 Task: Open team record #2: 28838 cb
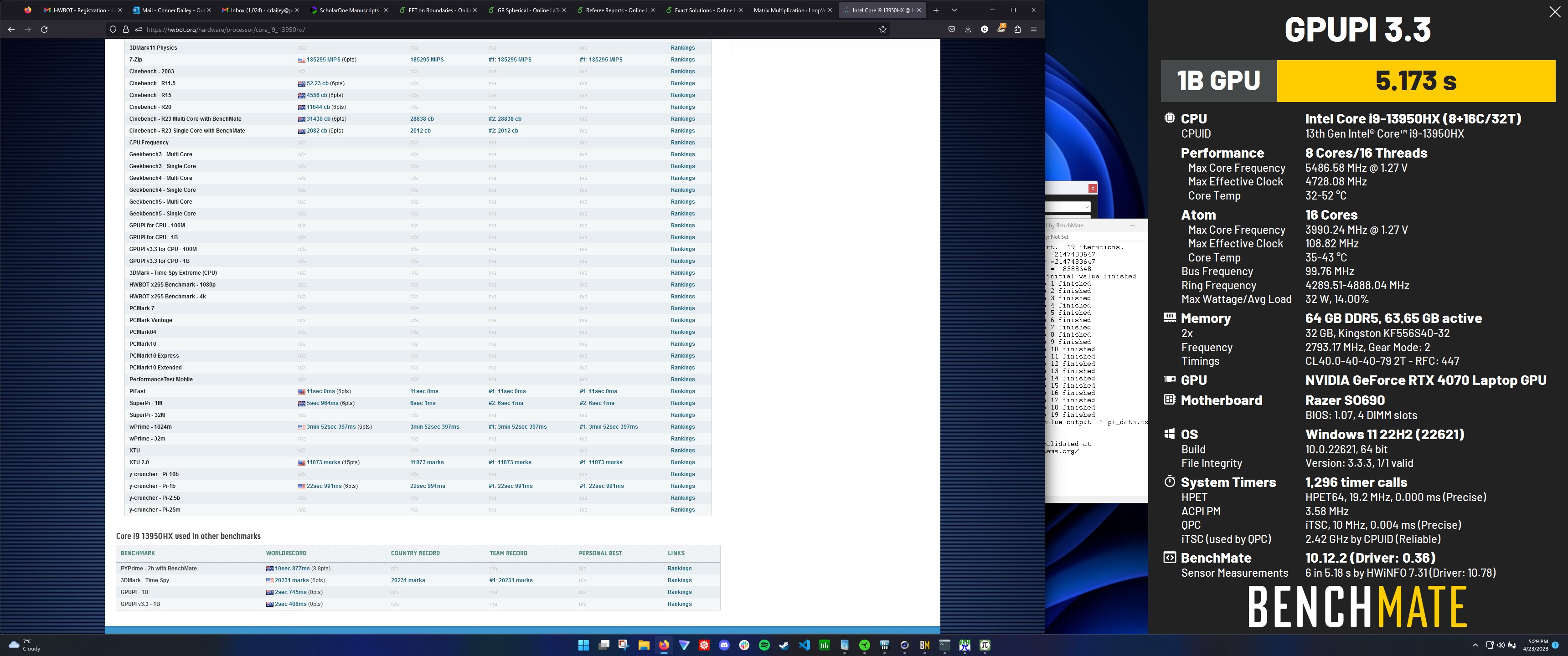505,118
